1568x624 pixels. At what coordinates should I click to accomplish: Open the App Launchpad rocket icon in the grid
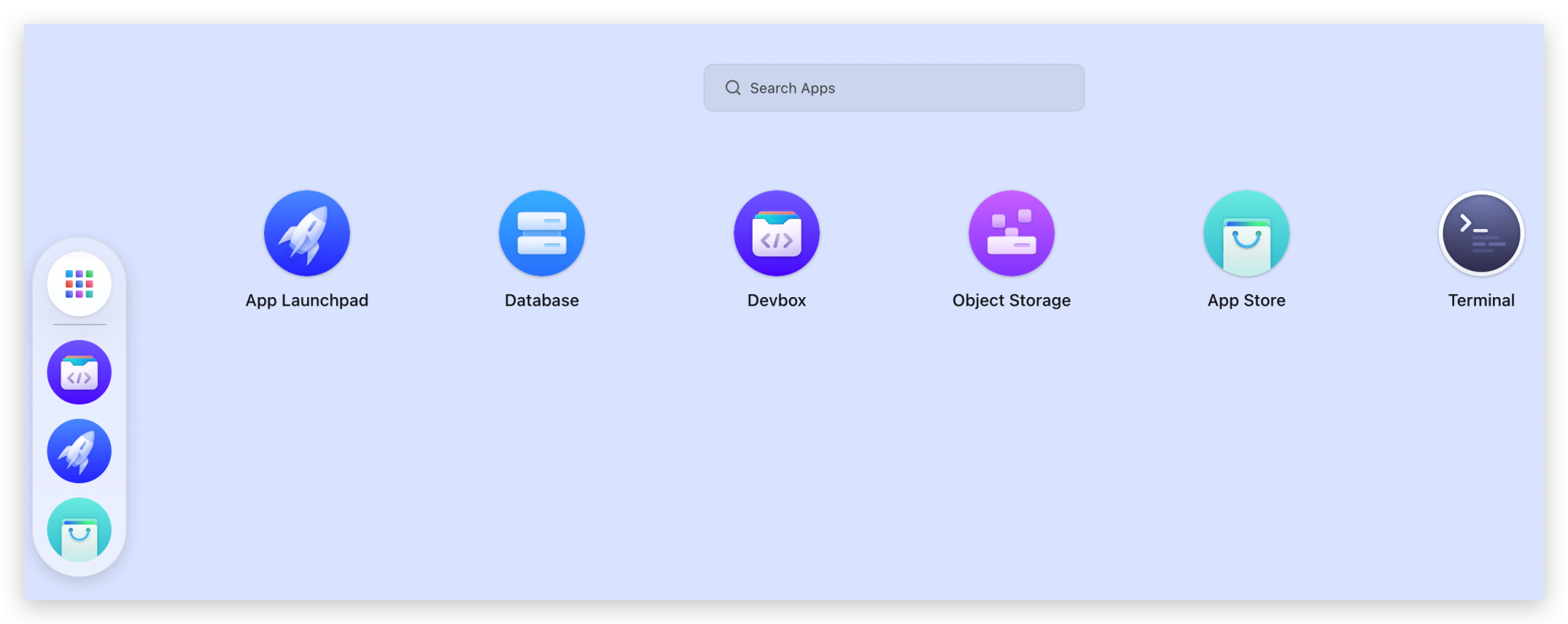306,233
